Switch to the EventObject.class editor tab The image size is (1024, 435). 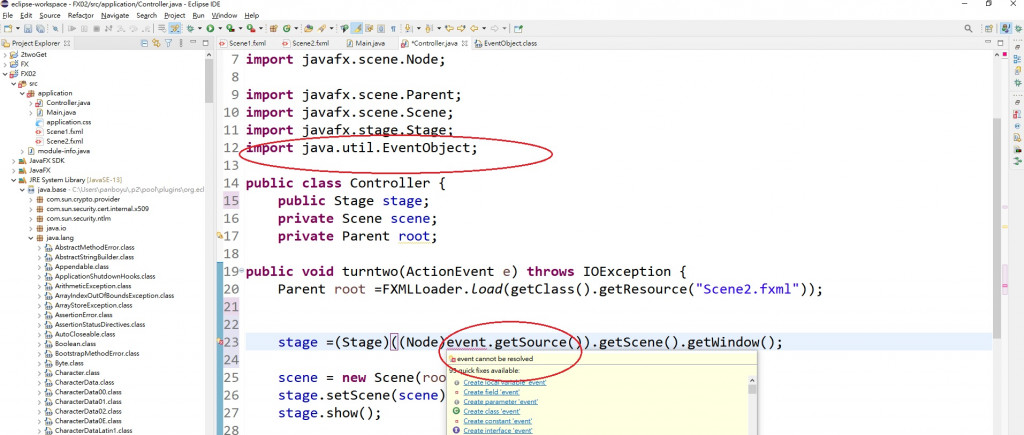click(x=506, y=43)
